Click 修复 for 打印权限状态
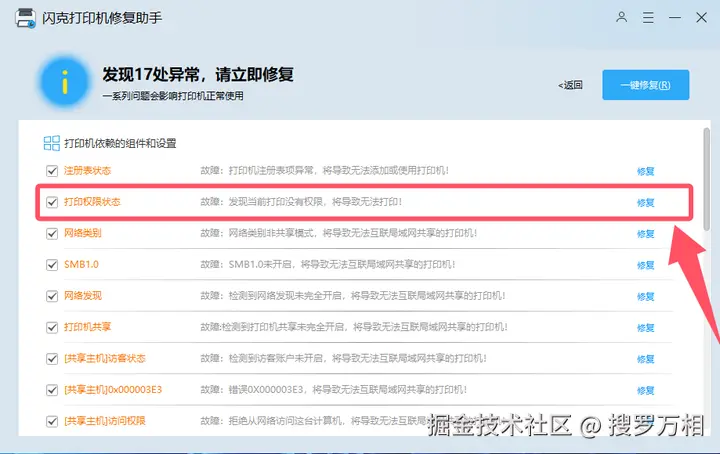720x454 pixels. (x=646, y=202)
